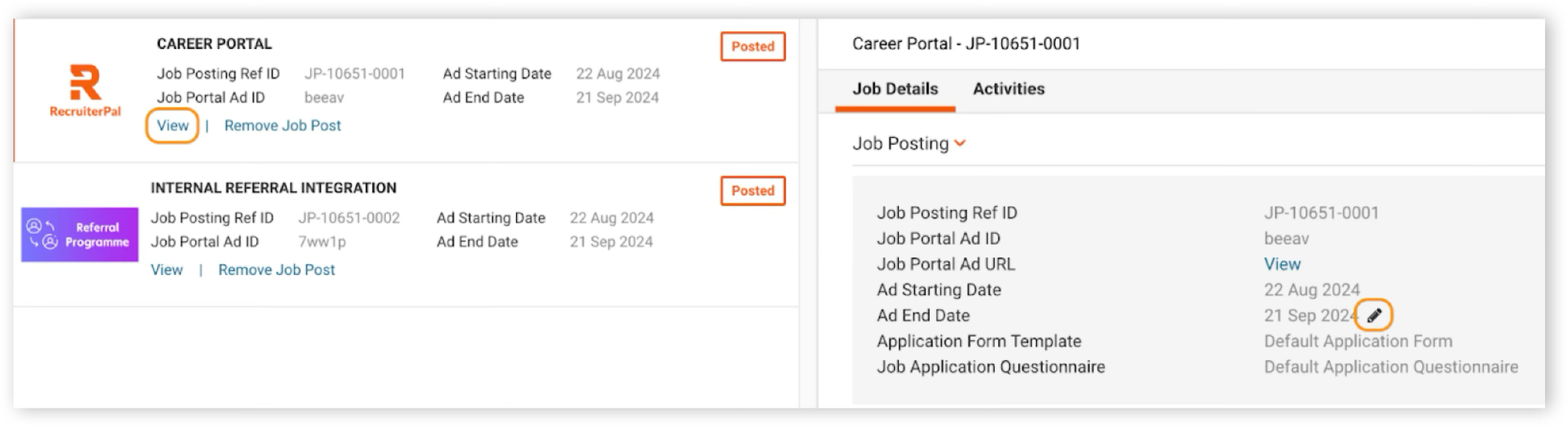Click the Referral Programme banner icon
The height and width of the screenshot is (426, 1568).
pos(80,234)
